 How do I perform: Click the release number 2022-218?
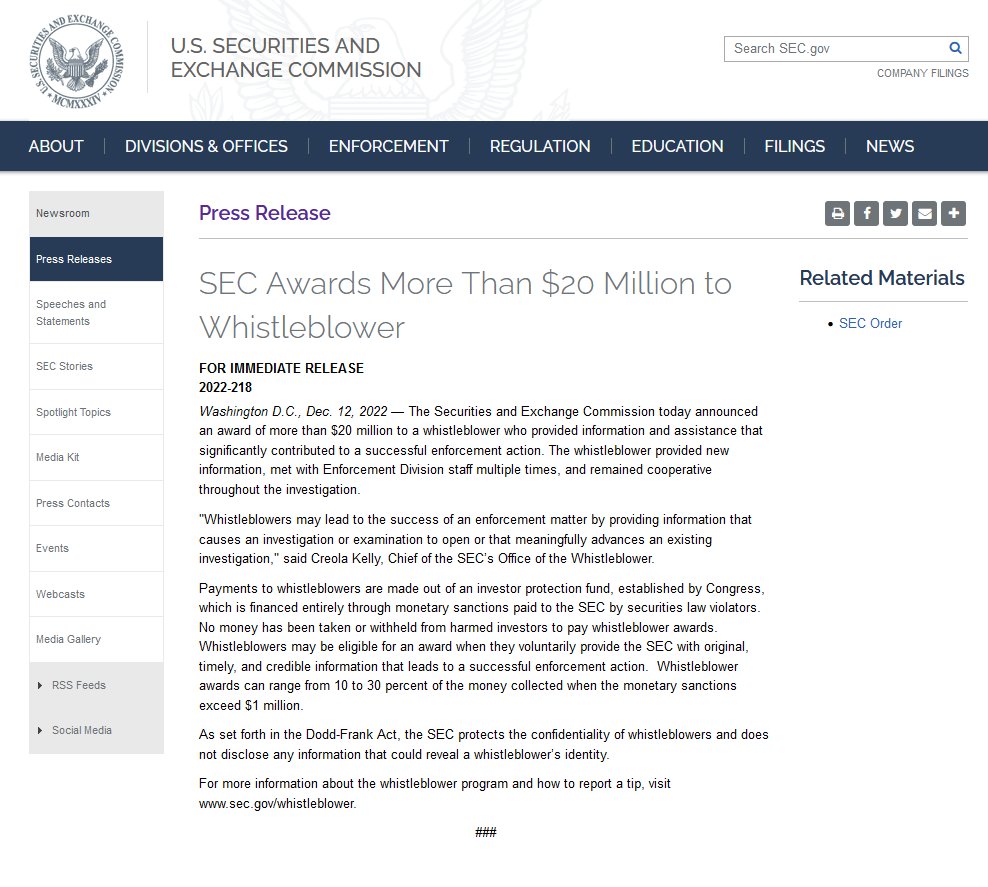[226, 387]
